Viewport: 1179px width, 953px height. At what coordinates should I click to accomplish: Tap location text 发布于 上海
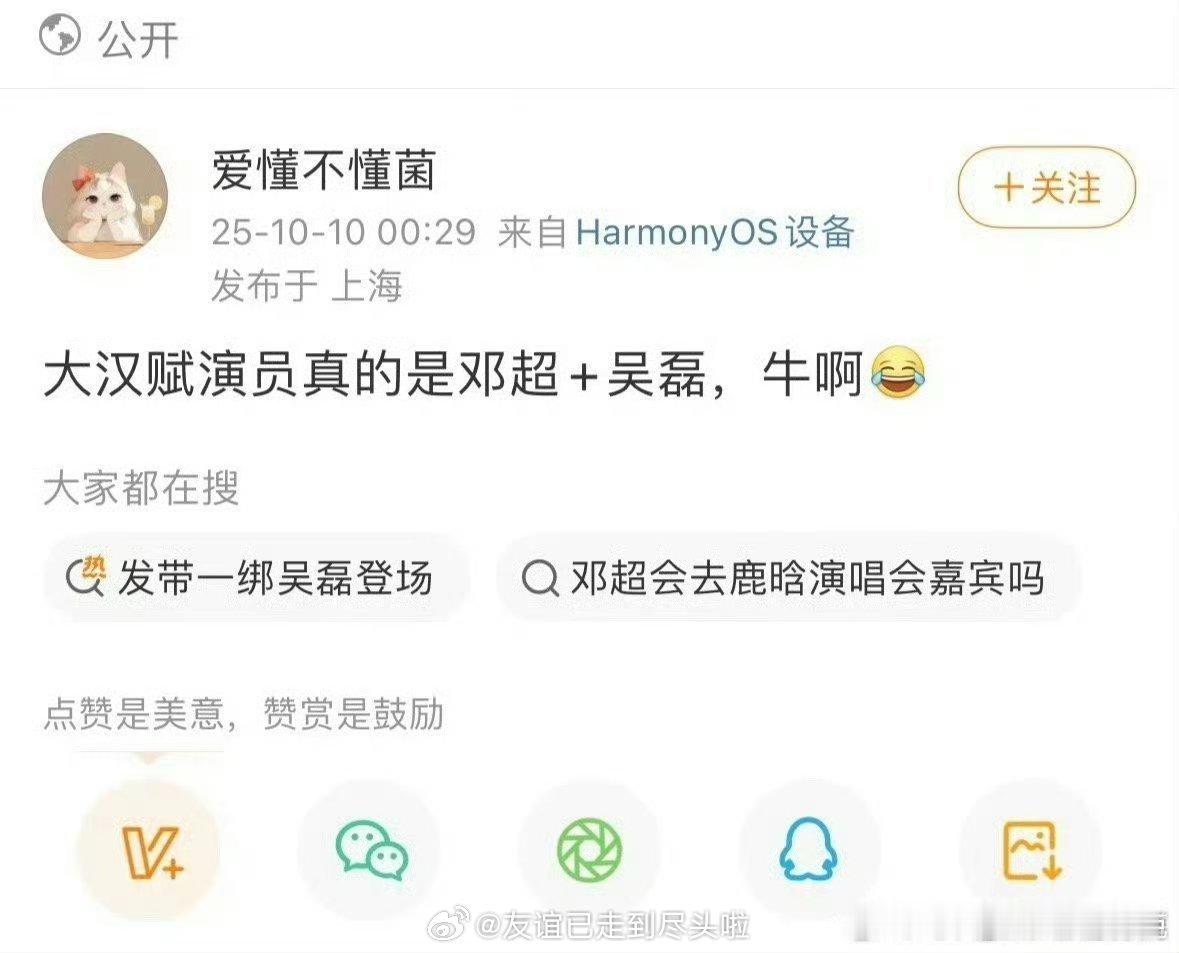pyautogui.click(x=307, y=285)
